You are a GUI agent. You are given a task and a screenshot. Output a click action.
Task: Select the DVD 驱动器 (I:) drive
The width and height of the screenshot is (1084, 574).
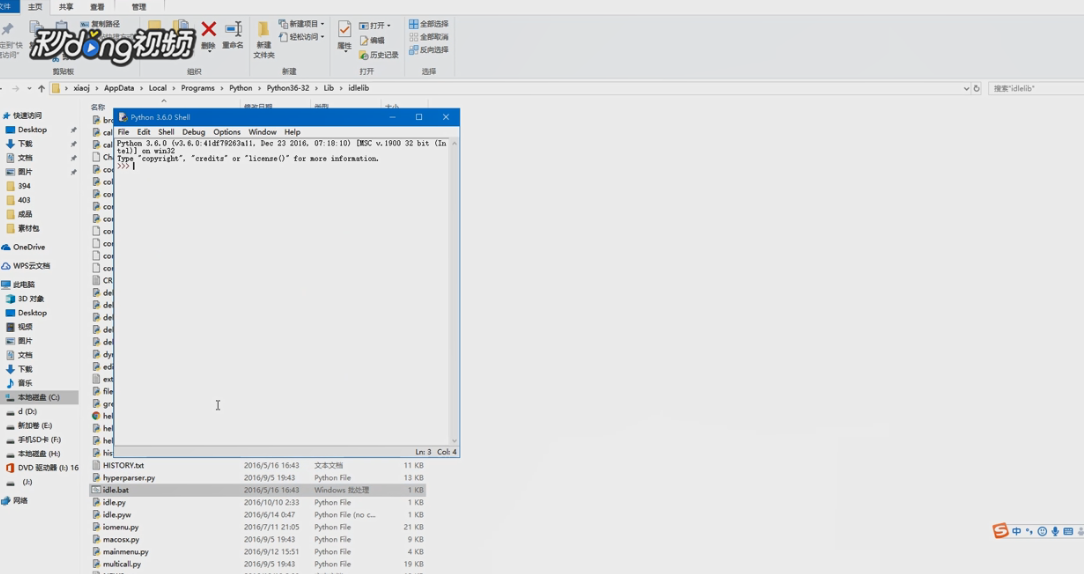coord(42,468)
